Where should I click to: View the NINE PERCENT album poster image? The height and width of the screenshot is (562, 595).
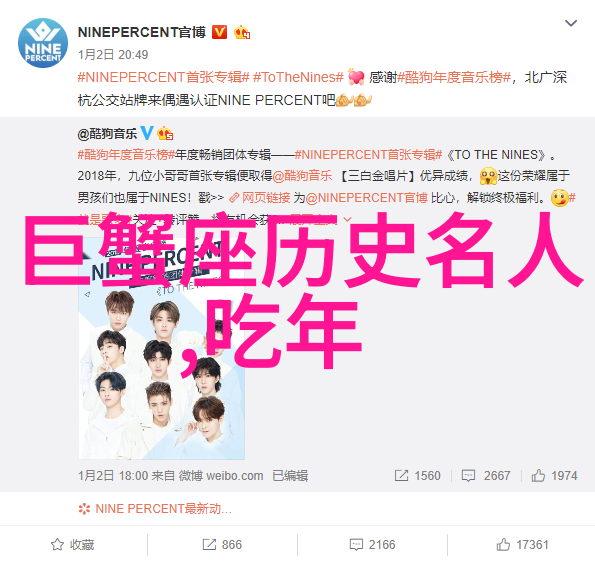coord(162,349)
